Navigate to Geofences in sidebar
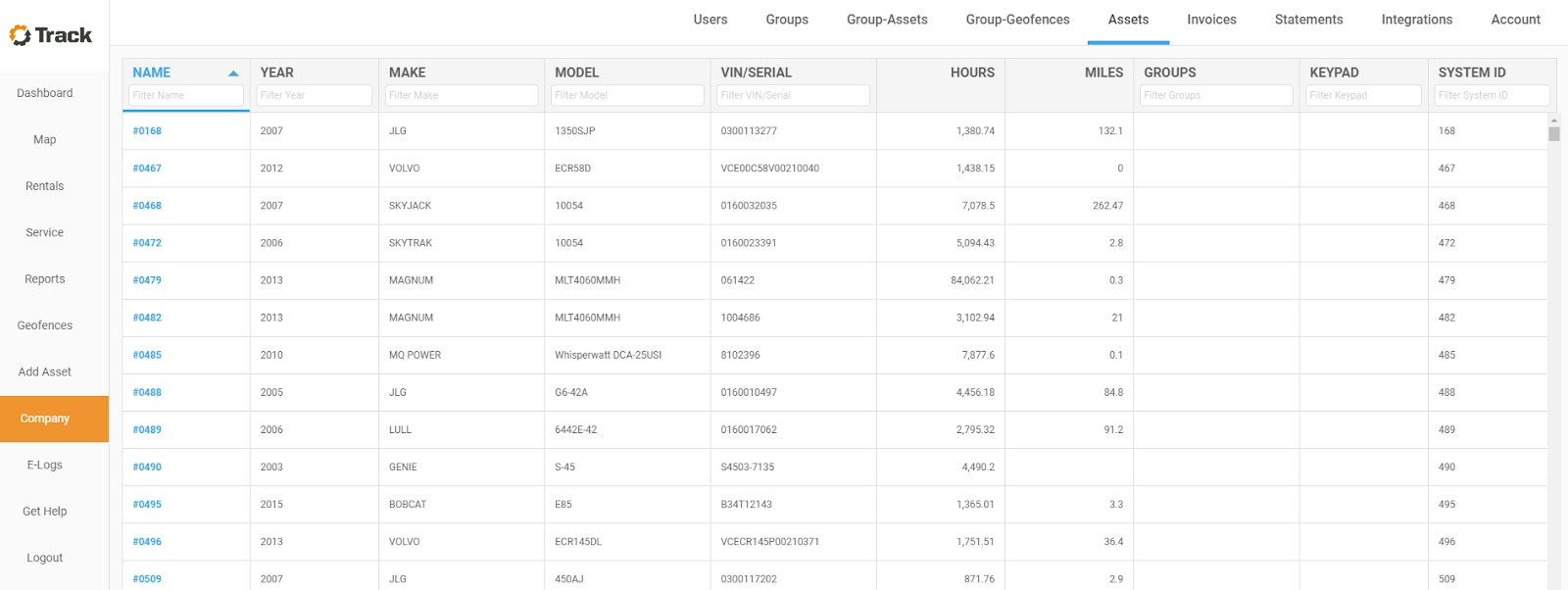 45,325
